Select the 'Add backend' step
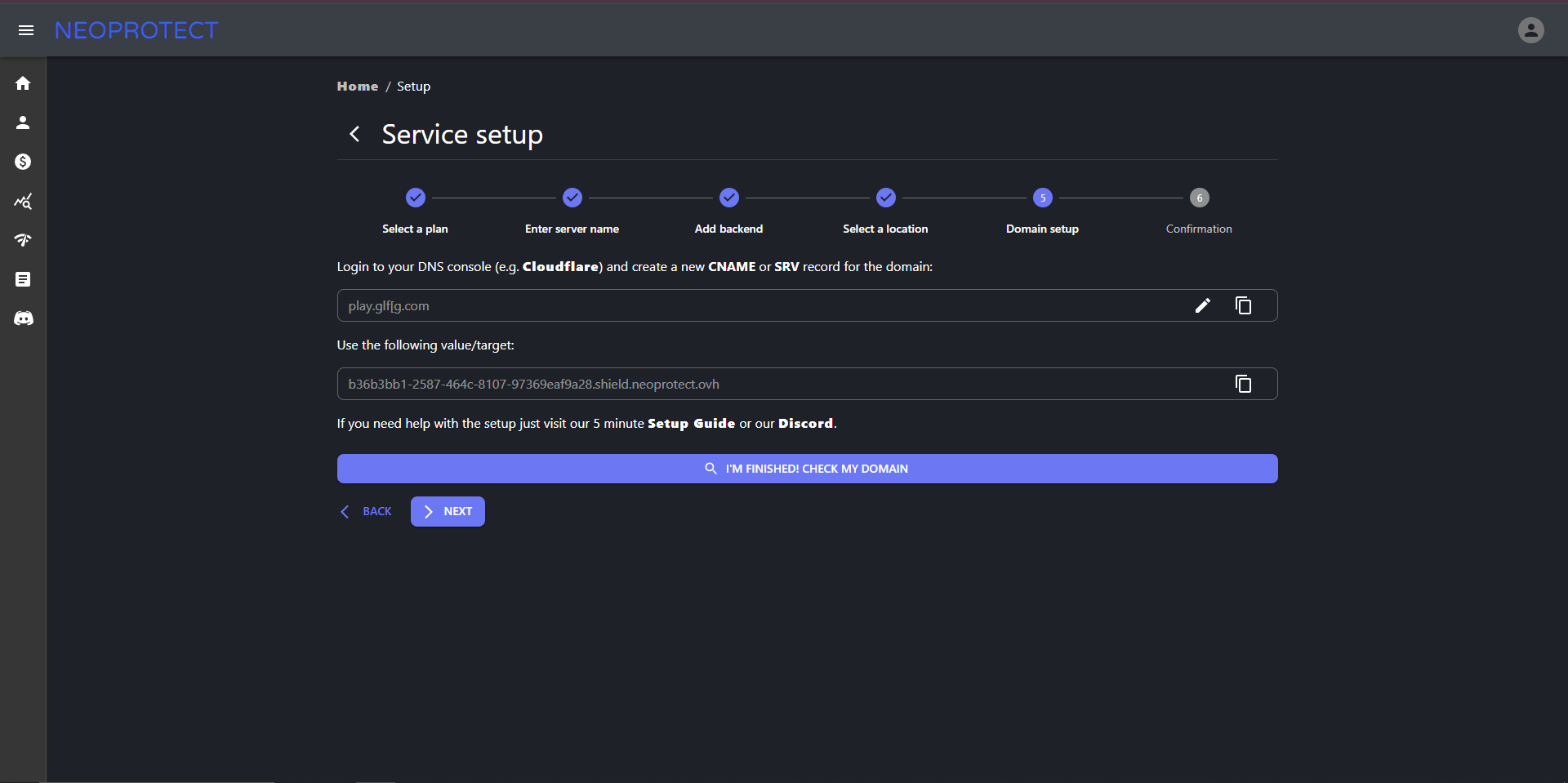This screenshot has height=783, width=1568. pyautogui.click(x=728, y=212)
